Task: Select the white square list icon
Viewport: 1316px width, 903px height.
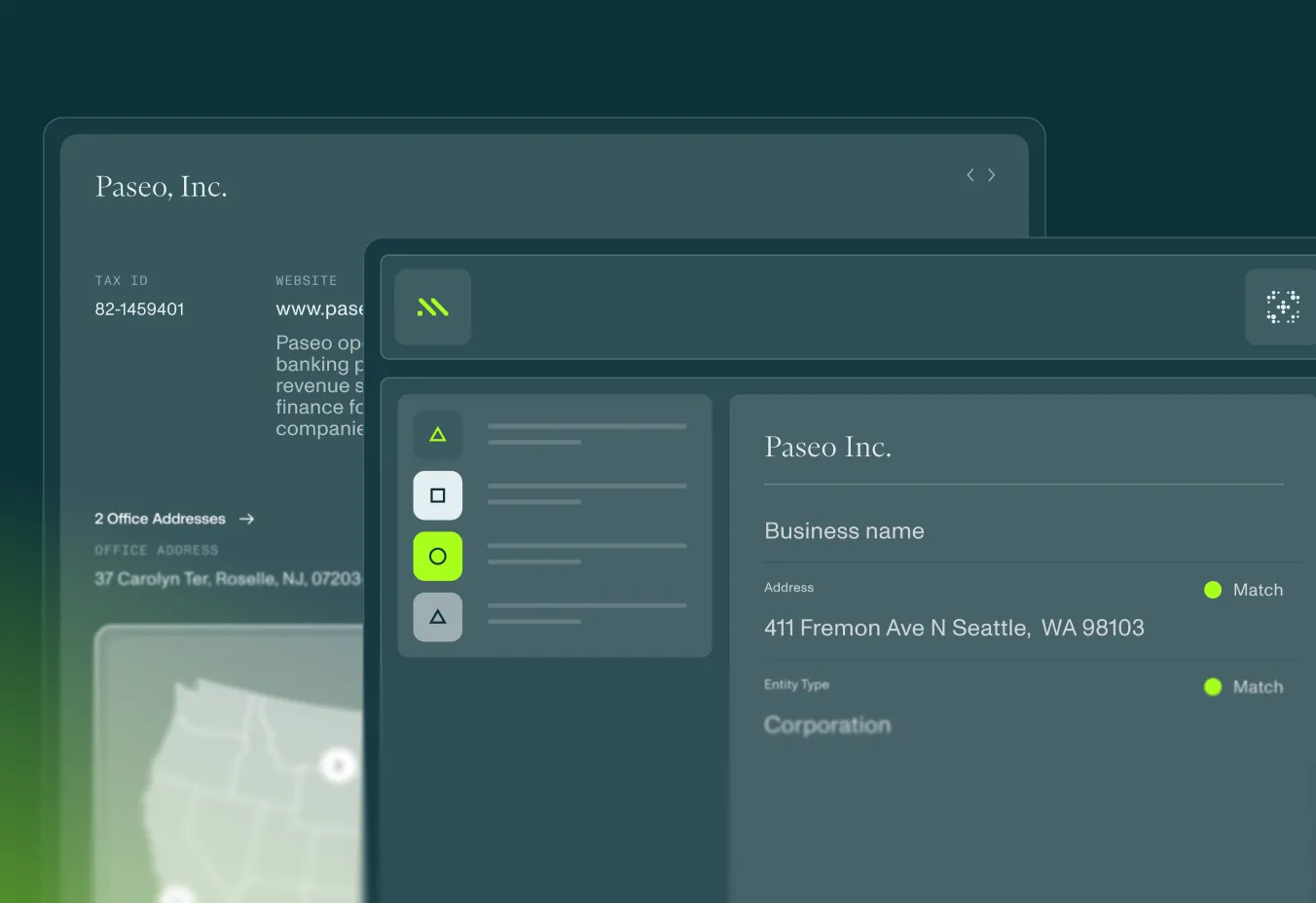Action: [438, 495]
